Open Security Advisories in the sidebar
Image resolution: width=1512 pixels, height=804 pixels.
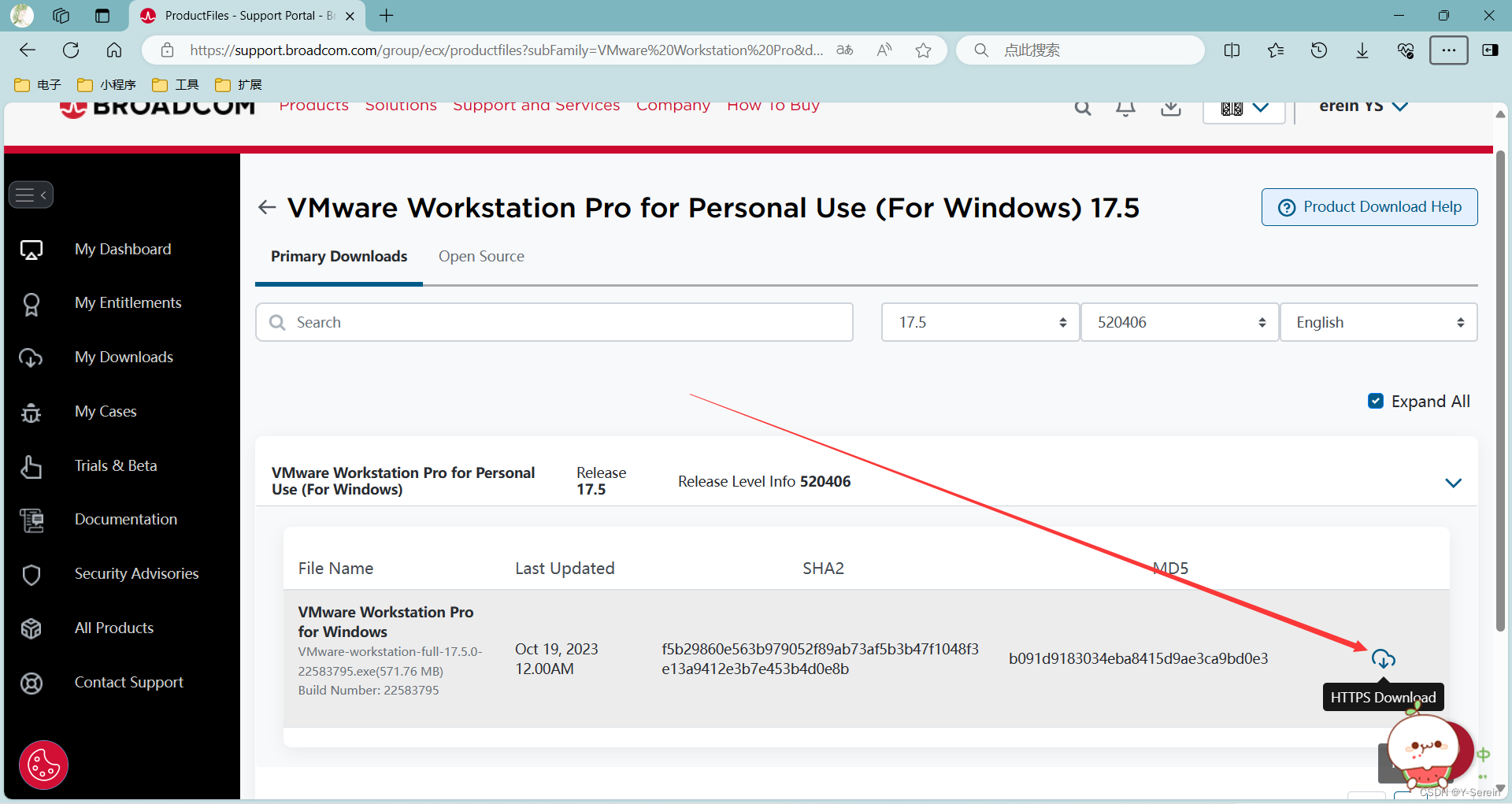[x=136, y=573]
